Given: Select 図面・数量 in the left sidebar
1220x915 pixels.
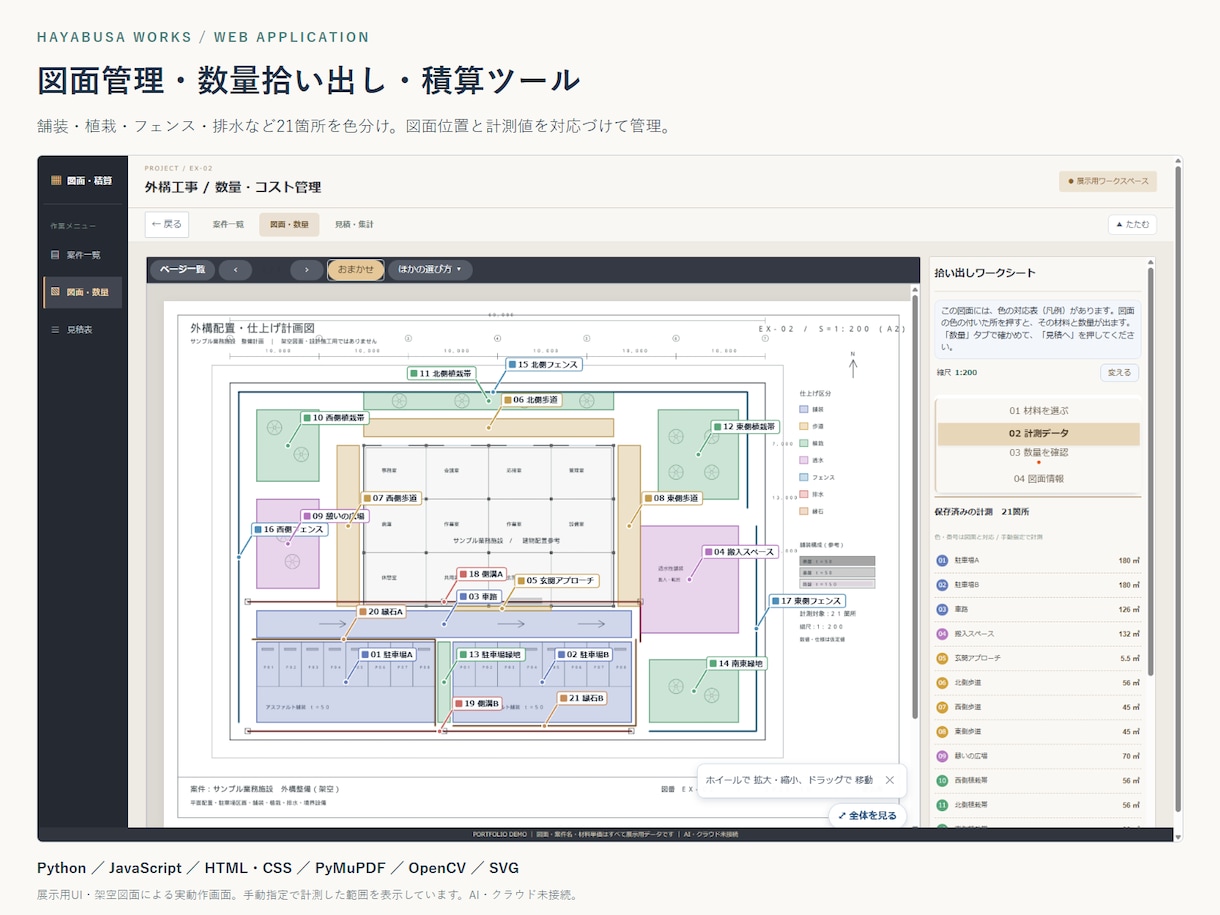Looking at the screenshot, I should (x=82, y=292).
